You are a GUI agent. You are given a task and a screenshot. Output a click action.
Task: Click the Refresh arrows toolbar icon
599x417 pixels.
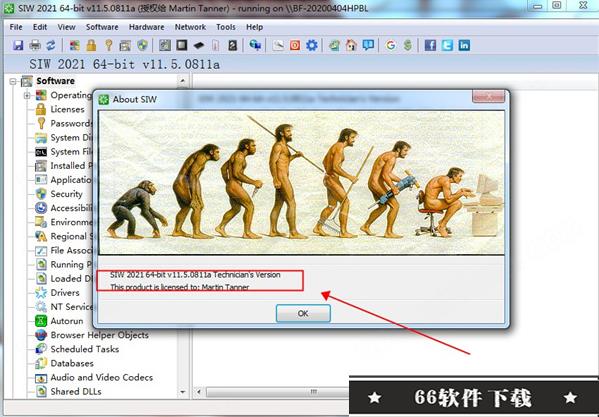click(x=51, y=45)
